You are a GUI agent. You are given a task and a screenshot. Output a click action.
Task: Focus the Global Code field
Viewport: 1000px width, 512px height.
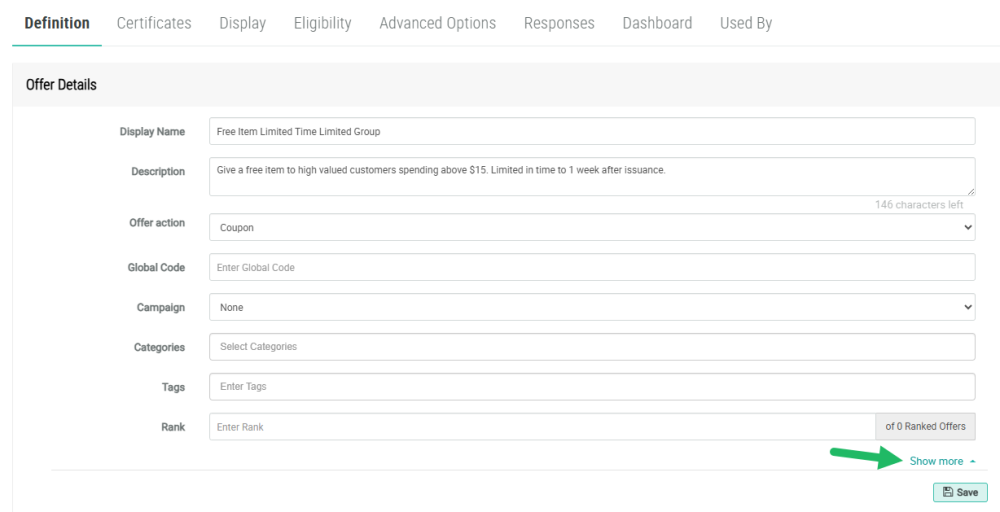pos(591,267)
